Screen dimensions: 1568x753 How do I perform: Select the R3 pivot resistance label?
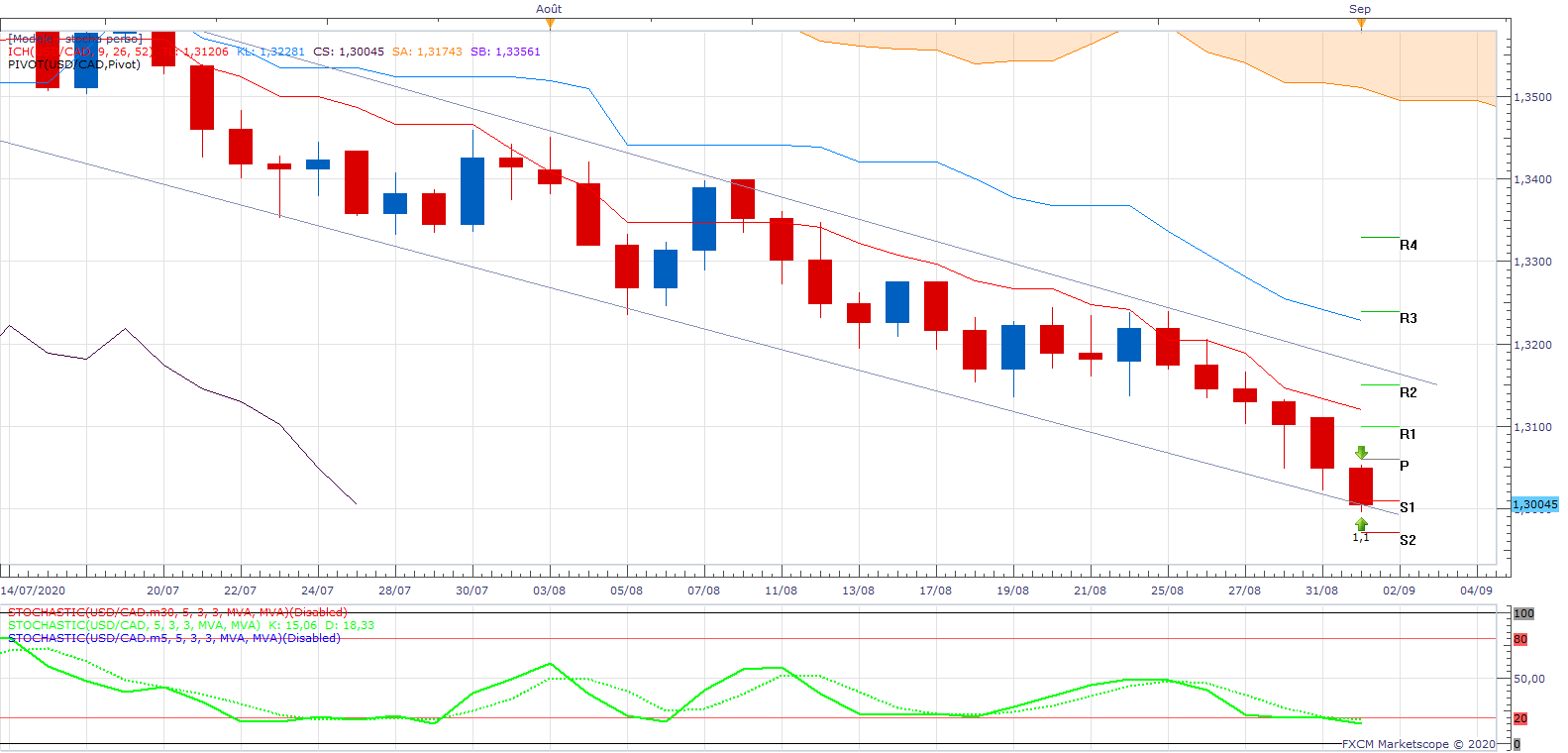(x=1408, y=318)
